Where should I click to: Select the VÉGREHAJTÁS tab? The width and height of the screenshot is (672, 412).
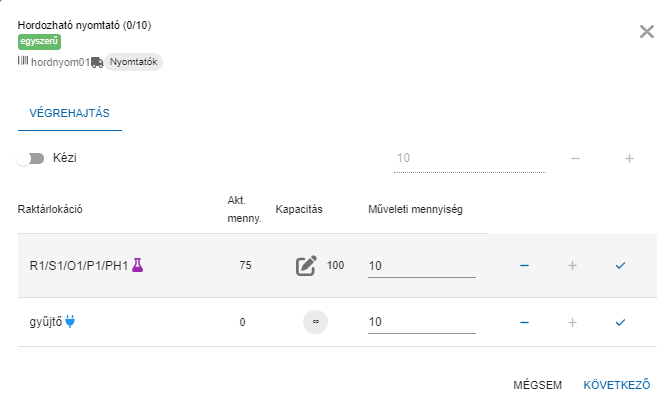tap(69, 113)
